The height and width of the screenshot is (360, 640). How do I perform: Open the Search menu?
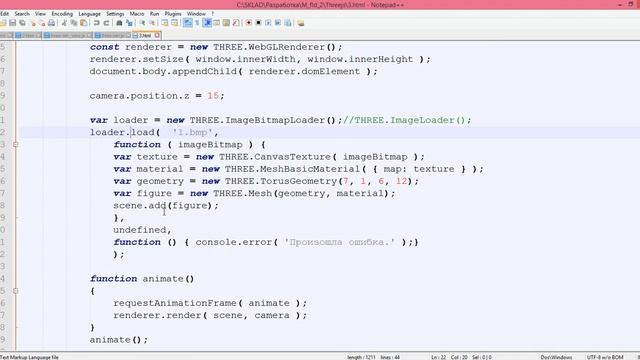coord(22,13)
